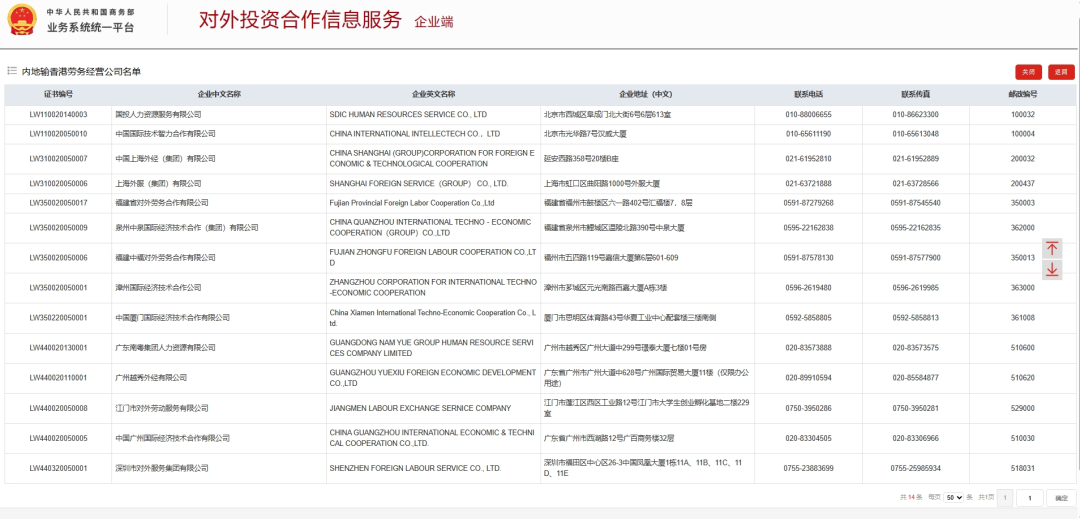Click the 证书编号 column header
The image size is (1080, 519).
58,94
